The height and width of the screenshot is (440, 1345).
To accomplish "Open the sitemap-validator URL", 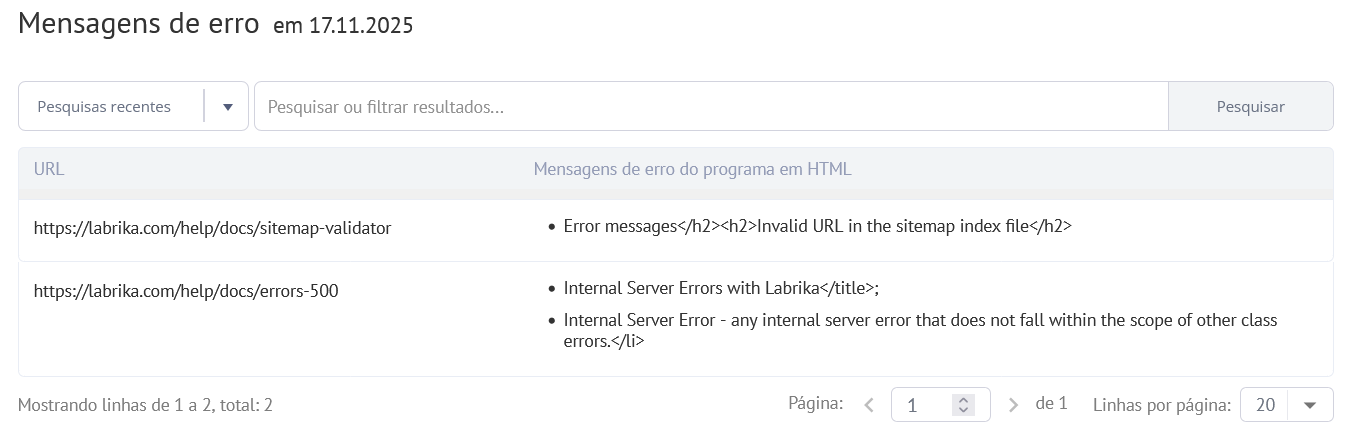I will [x=212, y=228].
